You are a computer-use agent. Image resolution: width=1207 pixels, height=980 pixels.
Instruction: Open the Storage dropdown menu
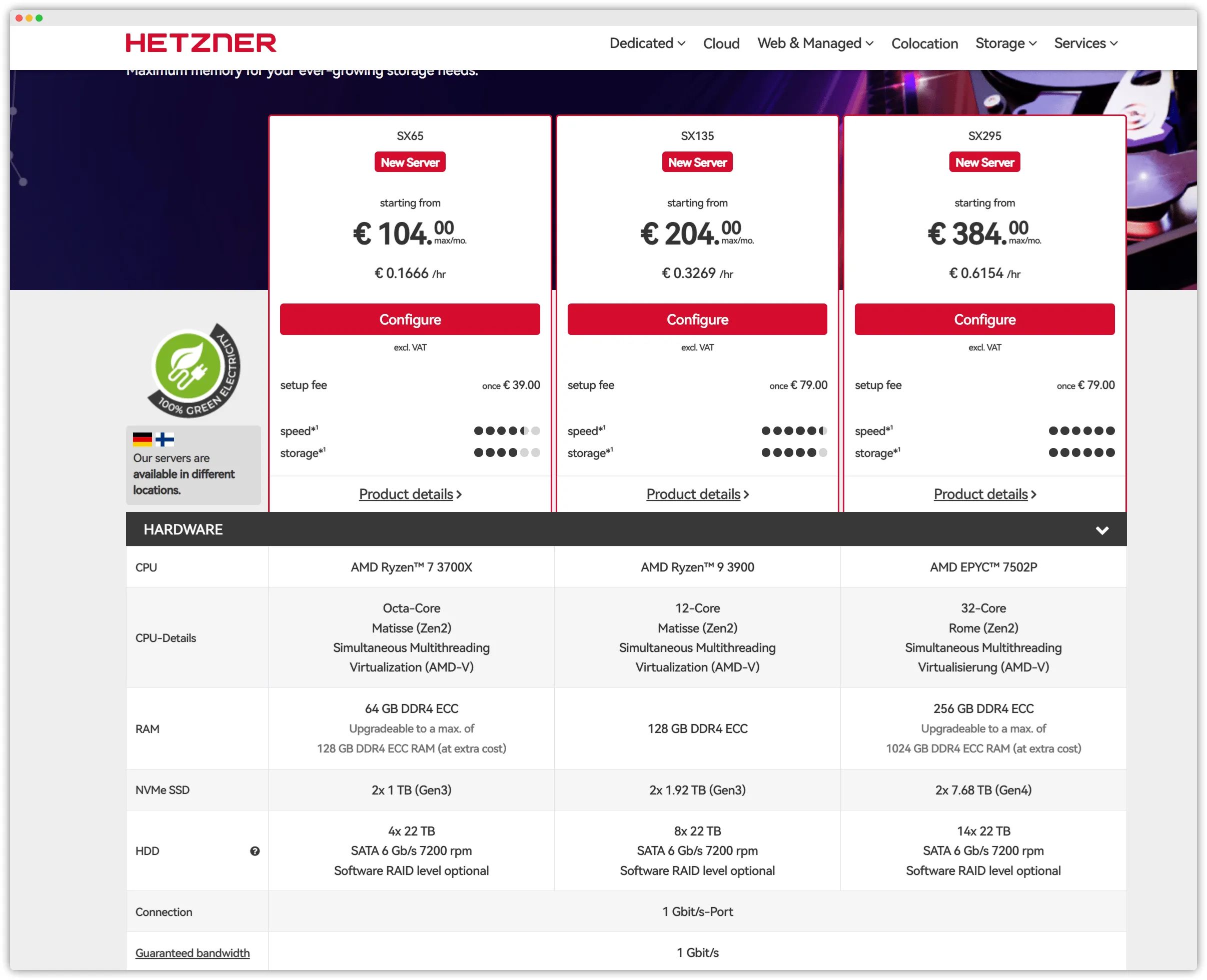pyautogui.click(x=1005, y=43)
